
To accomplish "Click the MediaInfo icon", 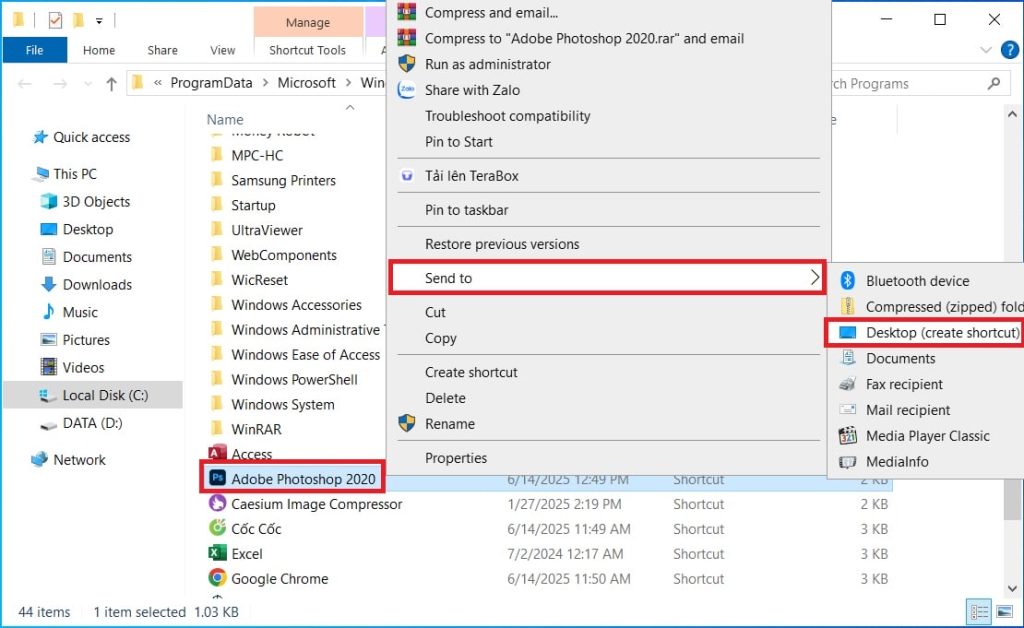I will (x=848, y=462).
